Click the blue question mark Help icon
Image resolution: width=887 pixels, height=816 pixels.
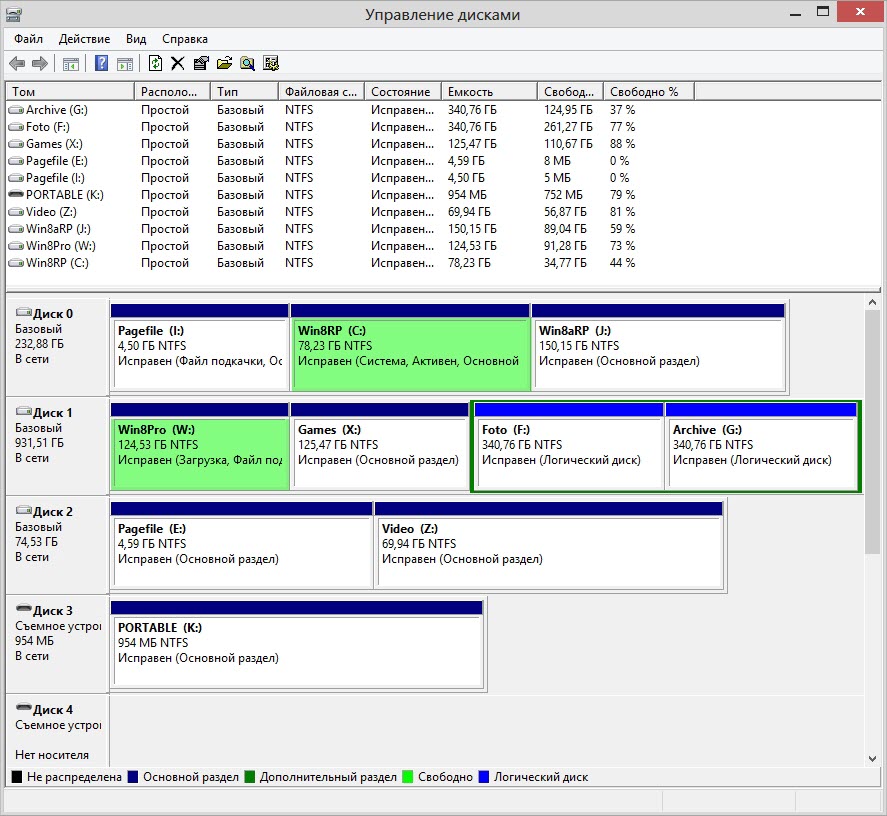tap(101, 64)
